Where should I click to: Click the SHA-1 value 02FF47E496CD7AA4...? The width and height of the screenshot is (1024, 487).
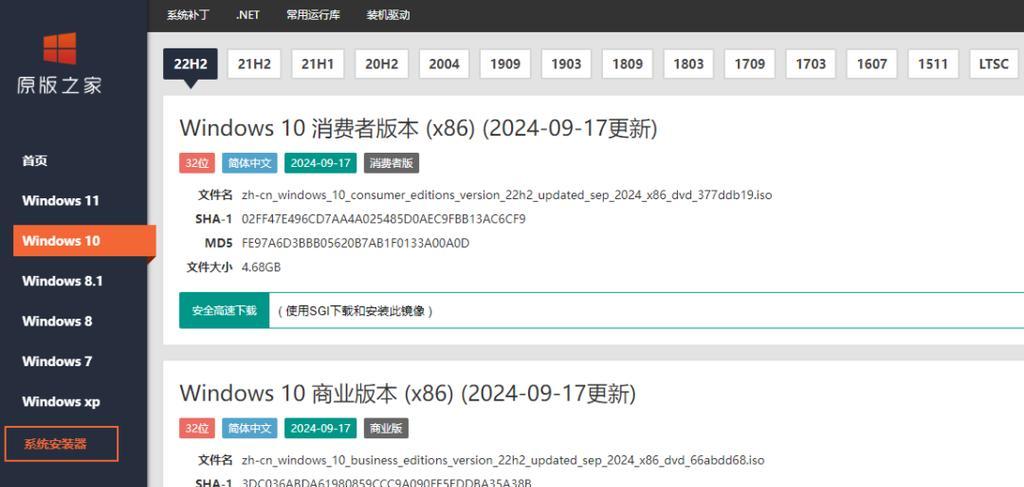(383, 219)
